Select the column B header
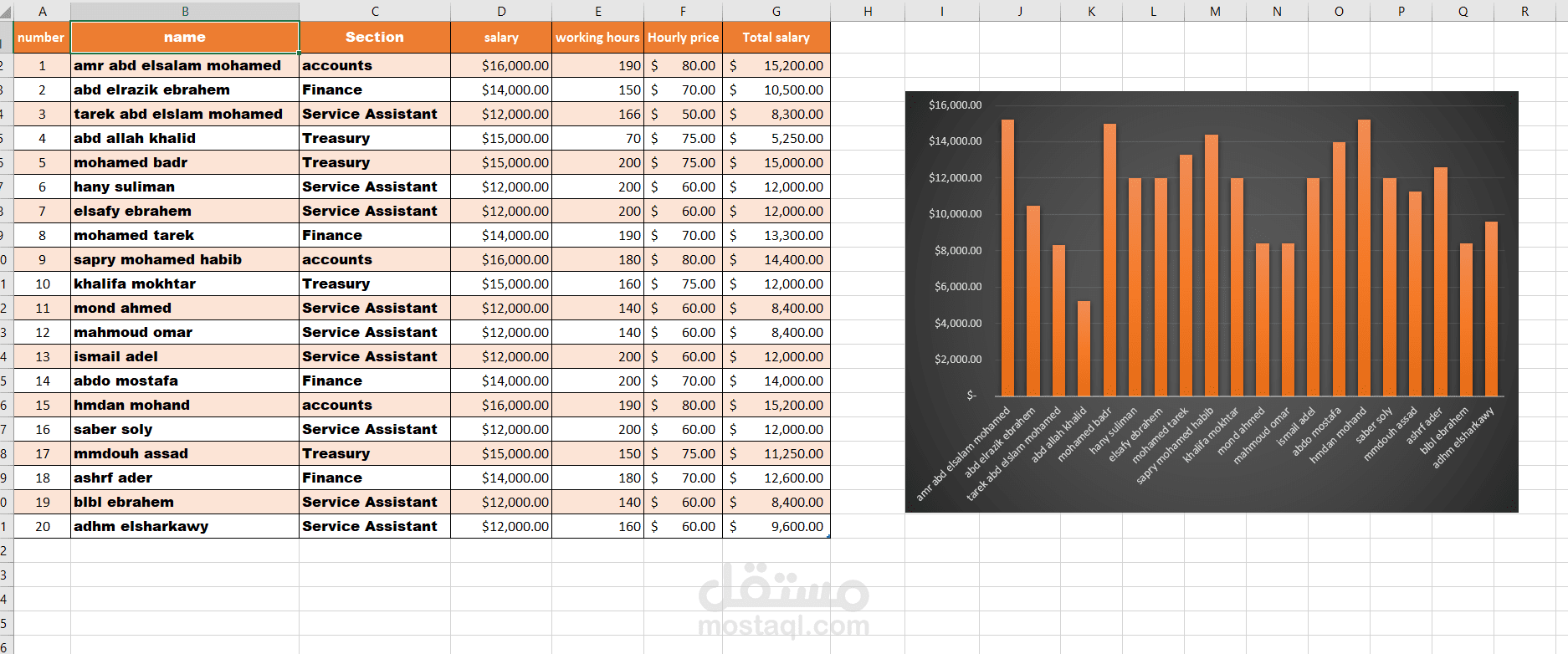 185,12
